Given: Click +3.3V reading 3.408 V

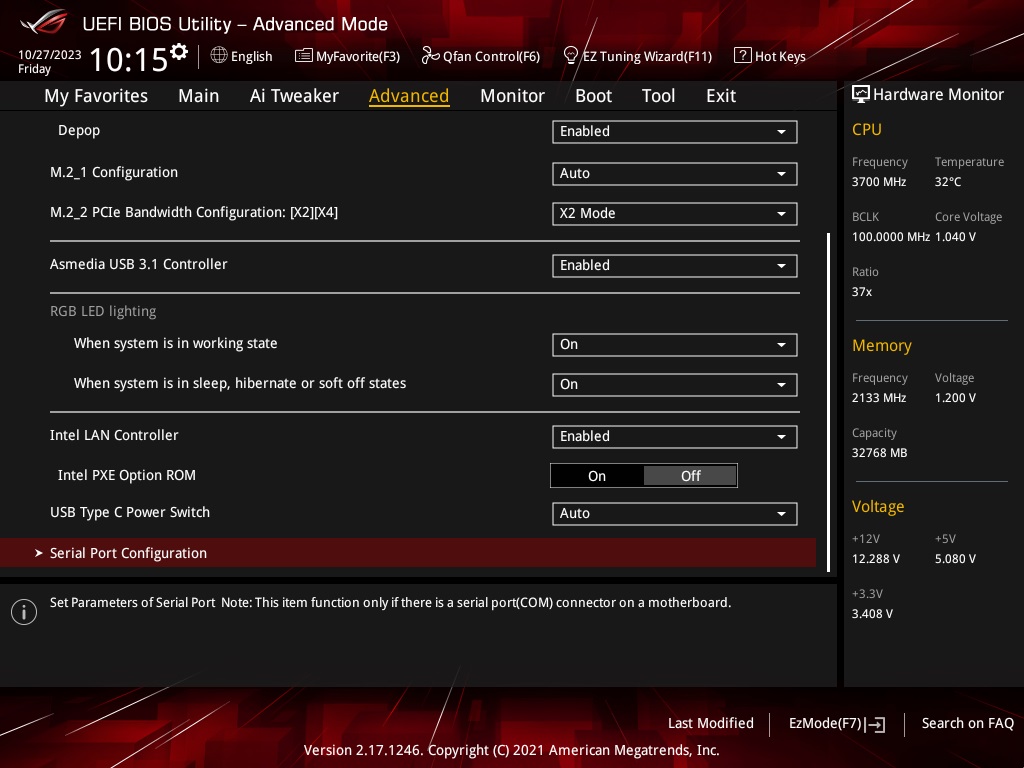Looking at the screenshot, I should [x=872, y=614].
